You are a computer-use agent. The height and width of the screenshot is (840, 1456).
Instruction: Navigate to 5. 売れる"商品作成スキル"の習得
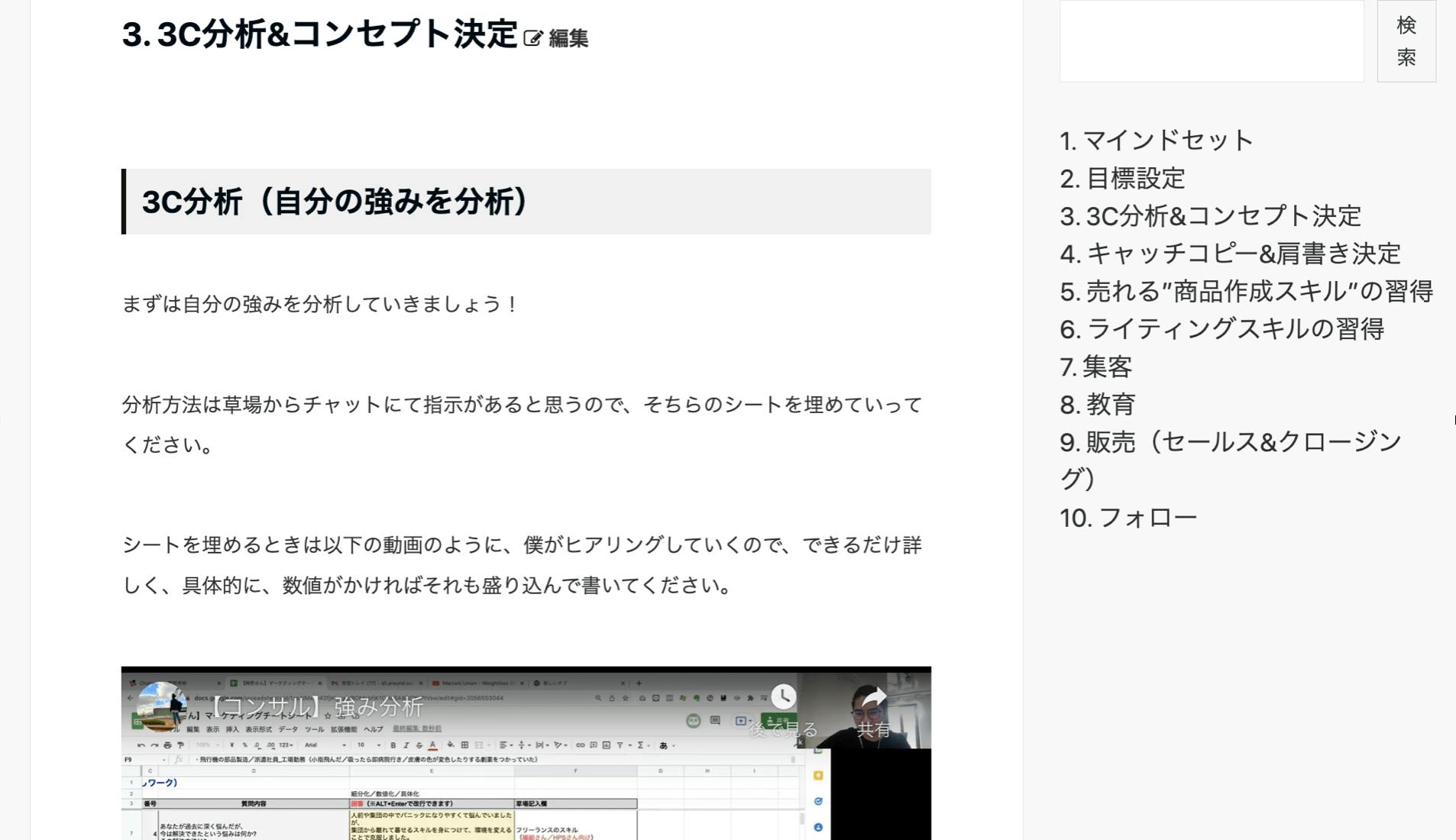(x=1245, y=292)
